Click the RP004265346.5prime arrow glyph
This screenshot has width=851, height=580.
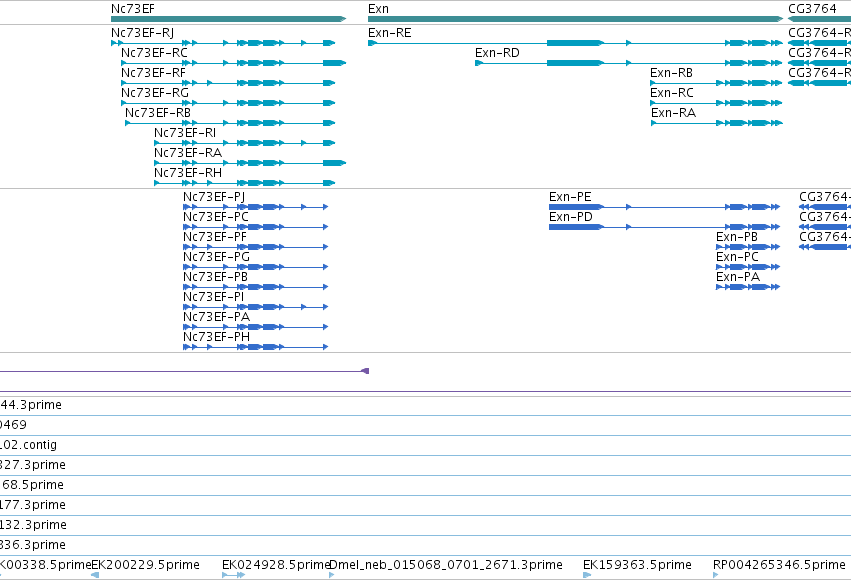pos(715,575)
